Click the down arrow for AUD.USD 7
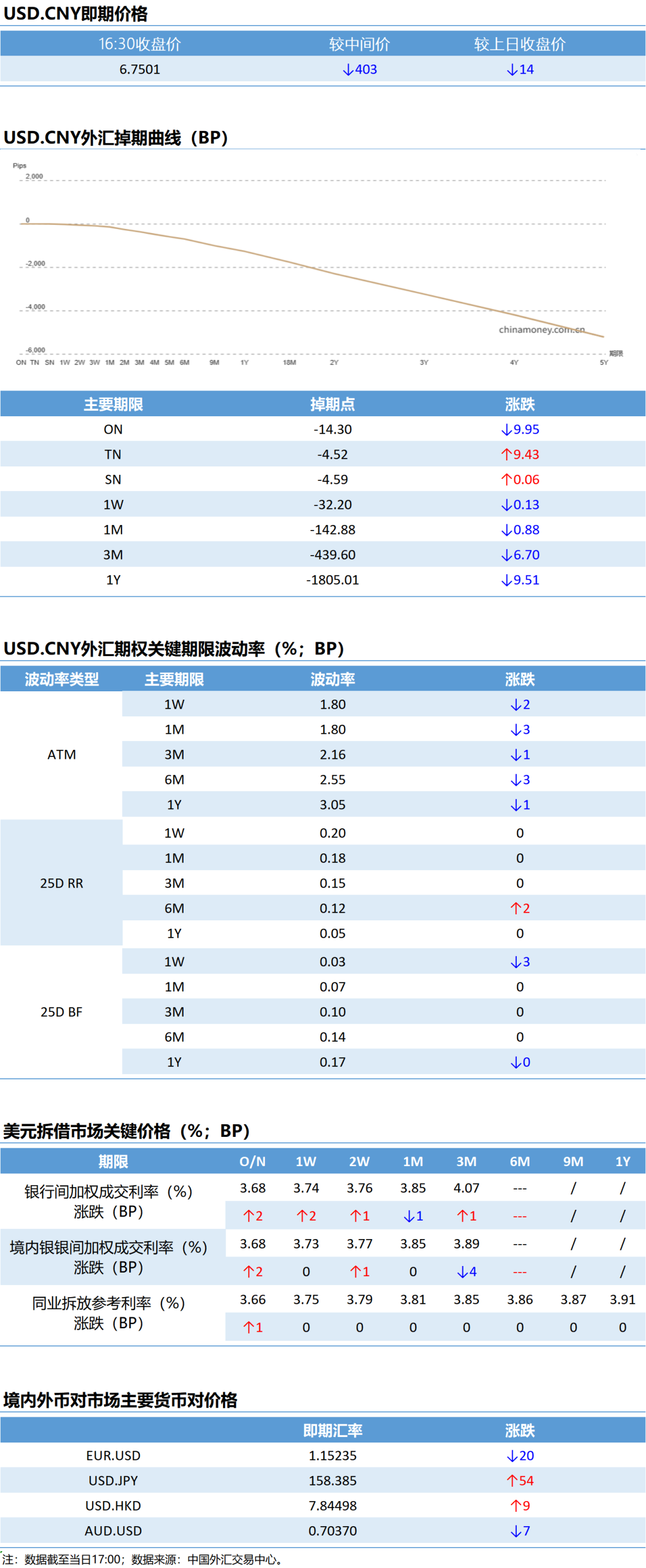The image size is (646, 1568). pyautogui.click(x=516, y=1532)
